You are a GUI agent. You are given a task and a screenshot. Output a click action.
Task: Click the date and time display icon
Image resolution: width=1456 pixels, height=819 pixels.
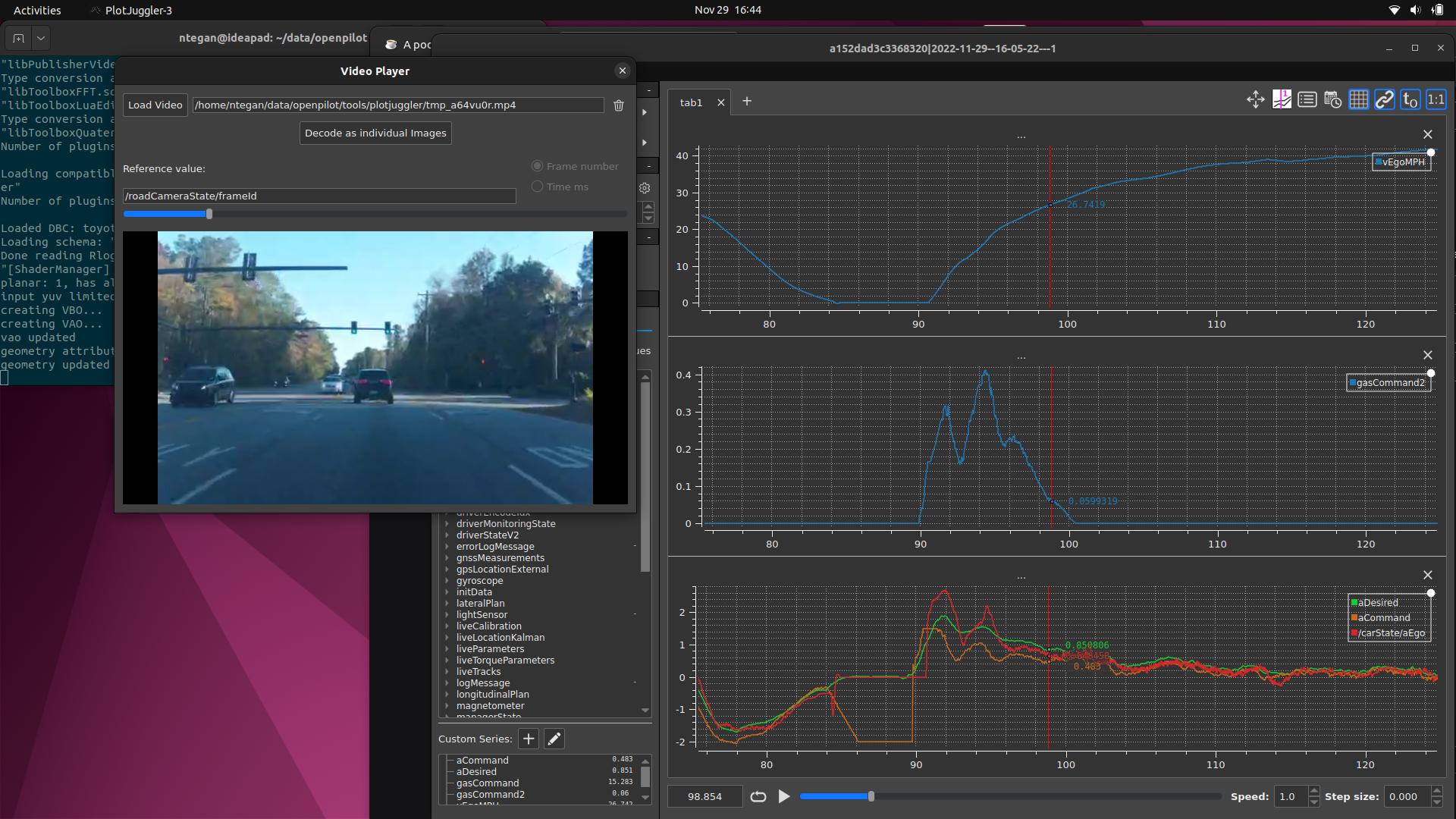[x=1333, y=100]
